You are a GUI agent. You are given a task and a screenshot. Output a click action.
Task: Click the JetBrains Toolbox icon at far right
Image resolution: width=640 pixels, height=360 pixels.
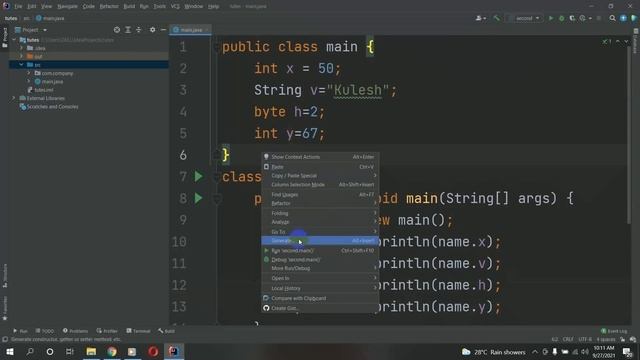pyautogui.click(x=633, y=18)
